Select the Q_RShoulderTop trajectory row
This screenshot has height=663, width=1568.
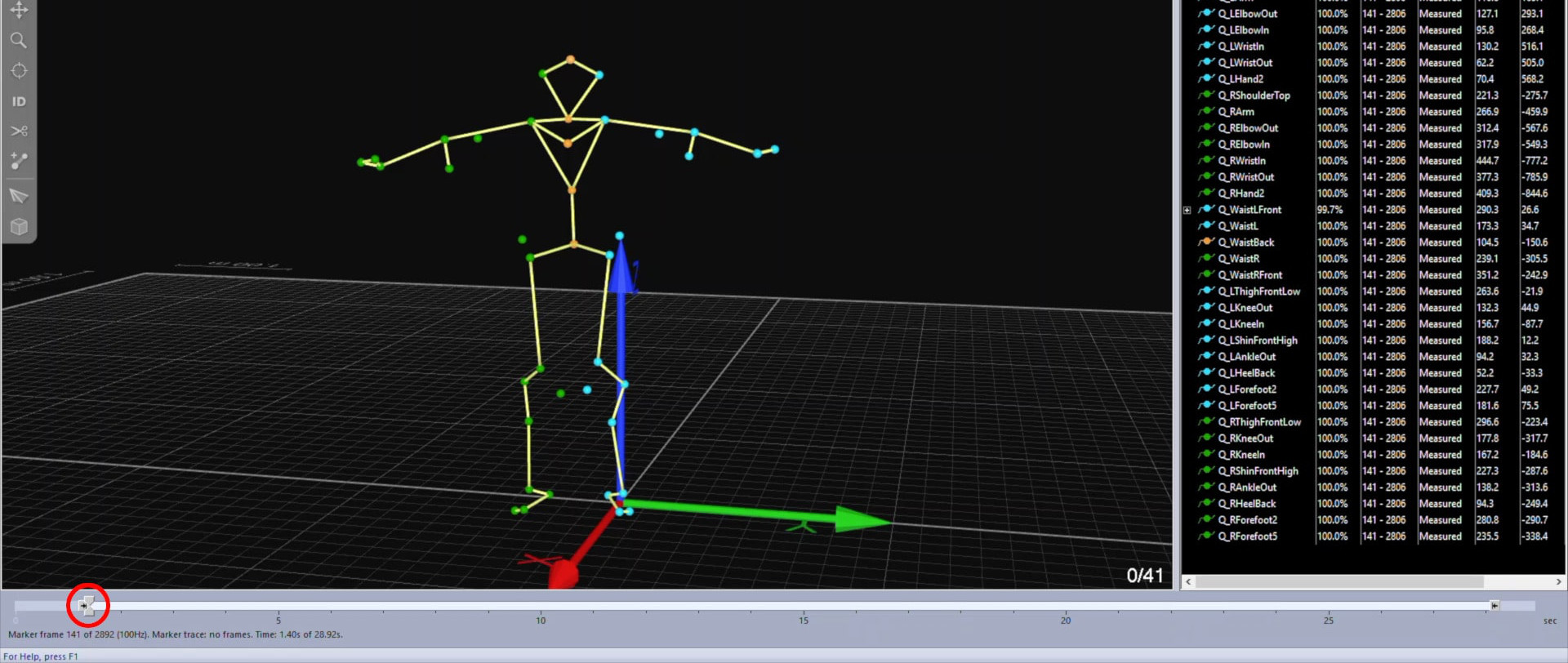1254,96
